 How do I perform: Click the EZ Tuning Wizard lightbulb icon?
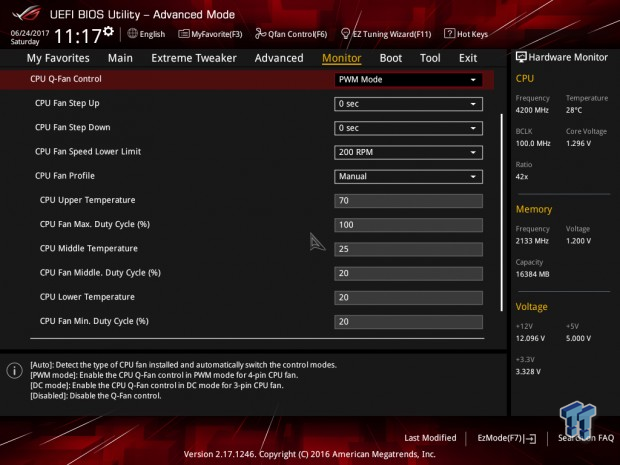coord(345,34)
